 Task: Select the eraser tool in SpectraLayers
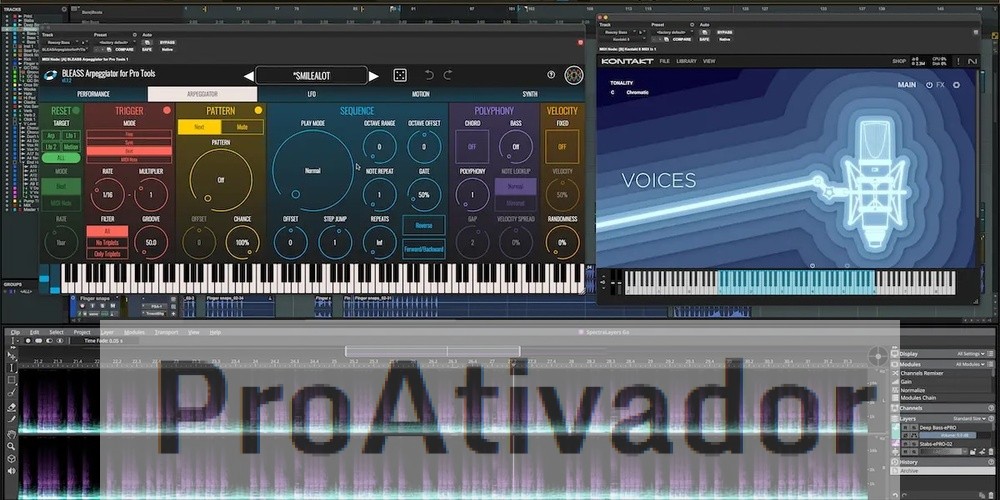pos(11,407)
